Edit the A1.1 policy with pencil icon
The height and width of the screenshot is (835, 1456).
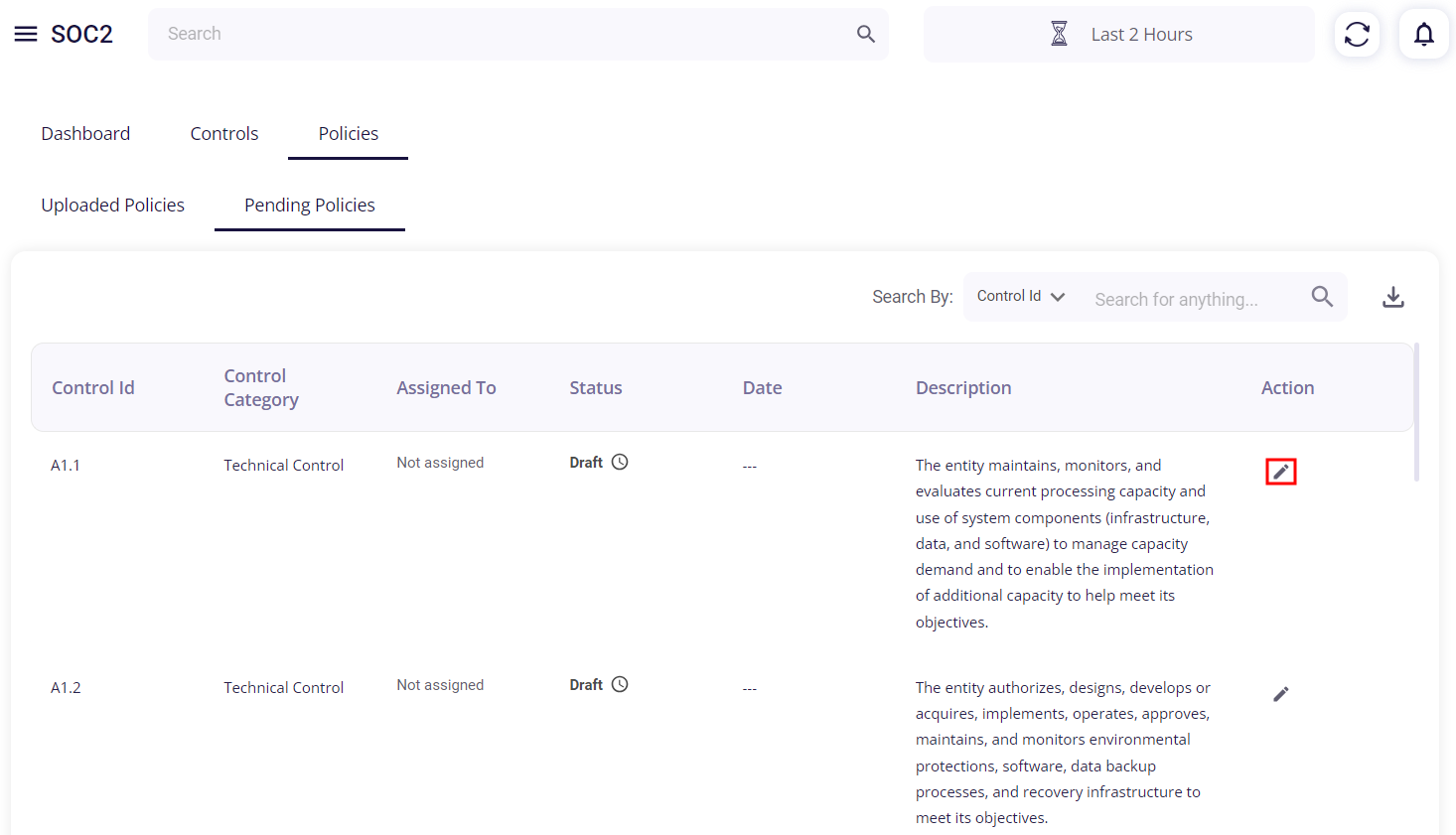point(1281,472)
